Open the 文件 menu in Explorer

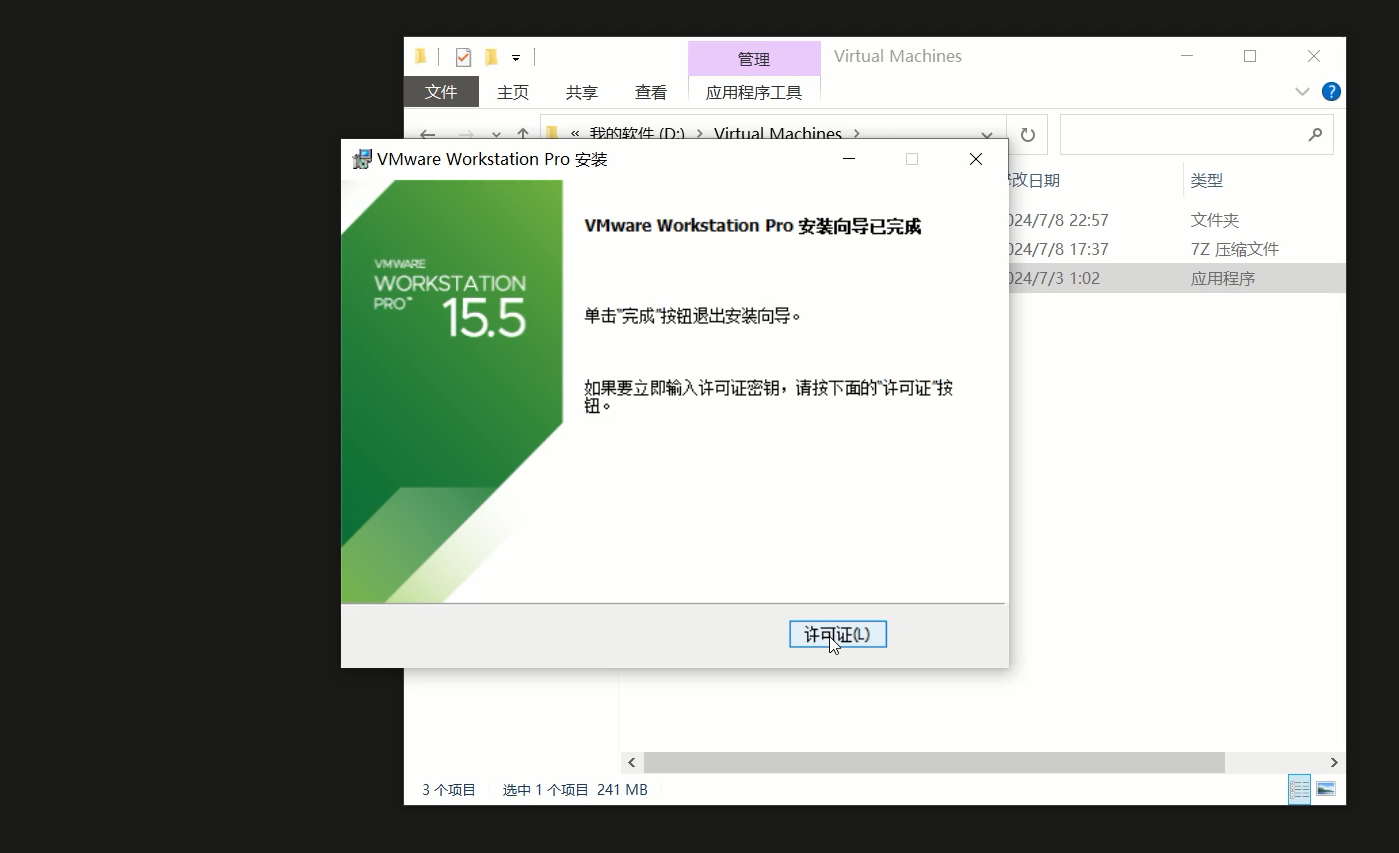tap(441, 92)
